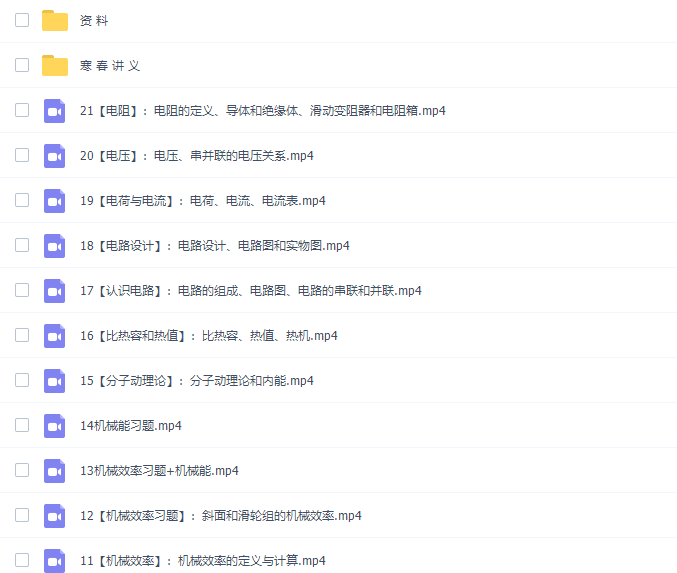
Task: Click the 资料 folder icon
Action: [x=55, y=21]
